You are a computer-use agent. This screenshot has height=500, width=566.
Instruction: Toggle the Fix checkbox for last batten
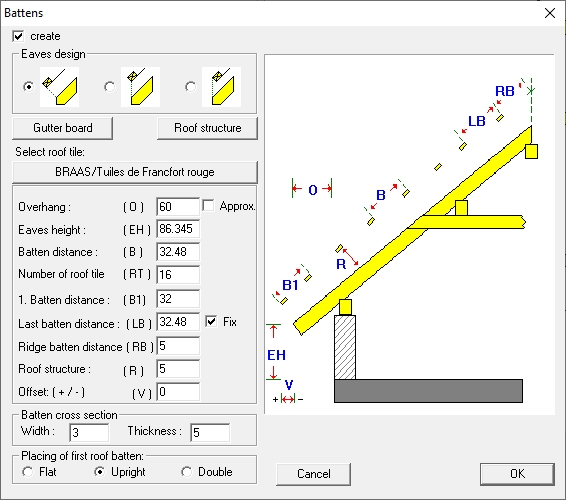click(211, 321)
